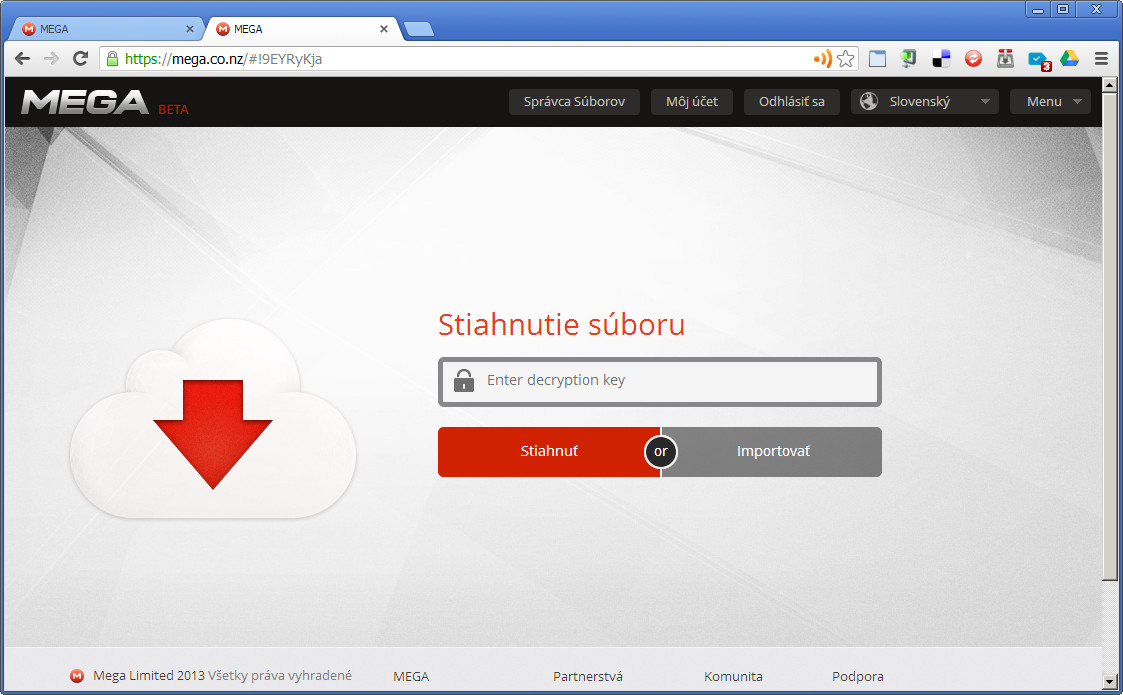
Task: Click the MEGA logo in header
Action: click(85, 102)
